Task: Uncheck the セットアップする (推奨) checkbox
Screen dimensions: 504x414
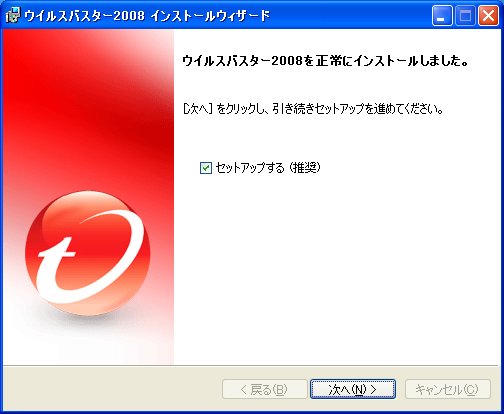Action: pos(206,168)
